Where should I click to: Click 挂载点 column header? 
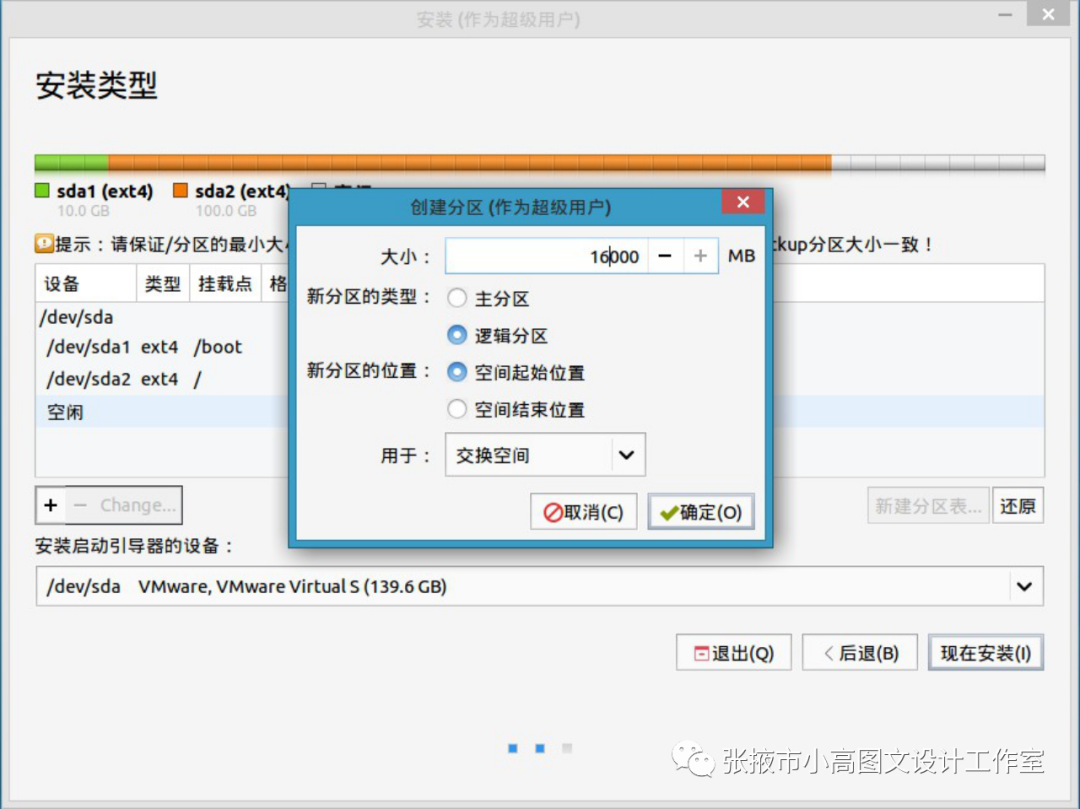click(x=225, y=283)
